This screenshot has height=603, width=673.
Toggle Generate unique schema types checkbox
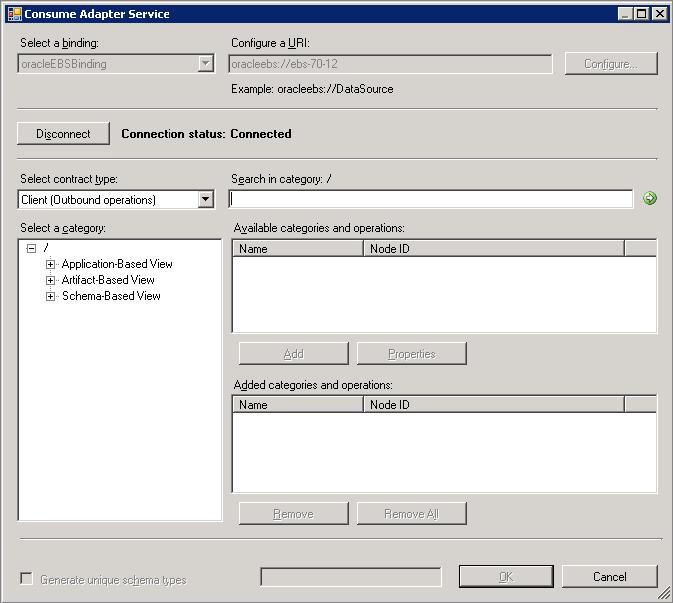27,579
